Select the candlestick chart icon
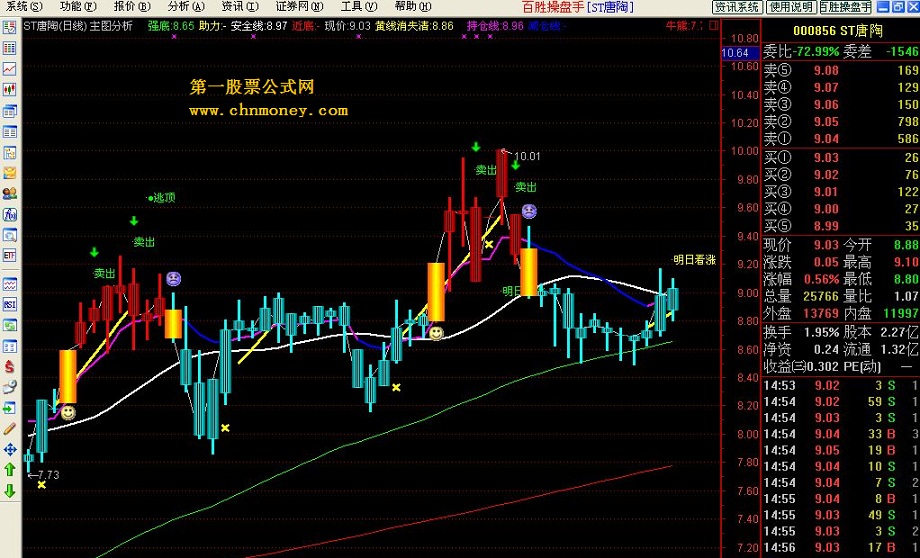 pyautogui.click(x=9, y=89)
